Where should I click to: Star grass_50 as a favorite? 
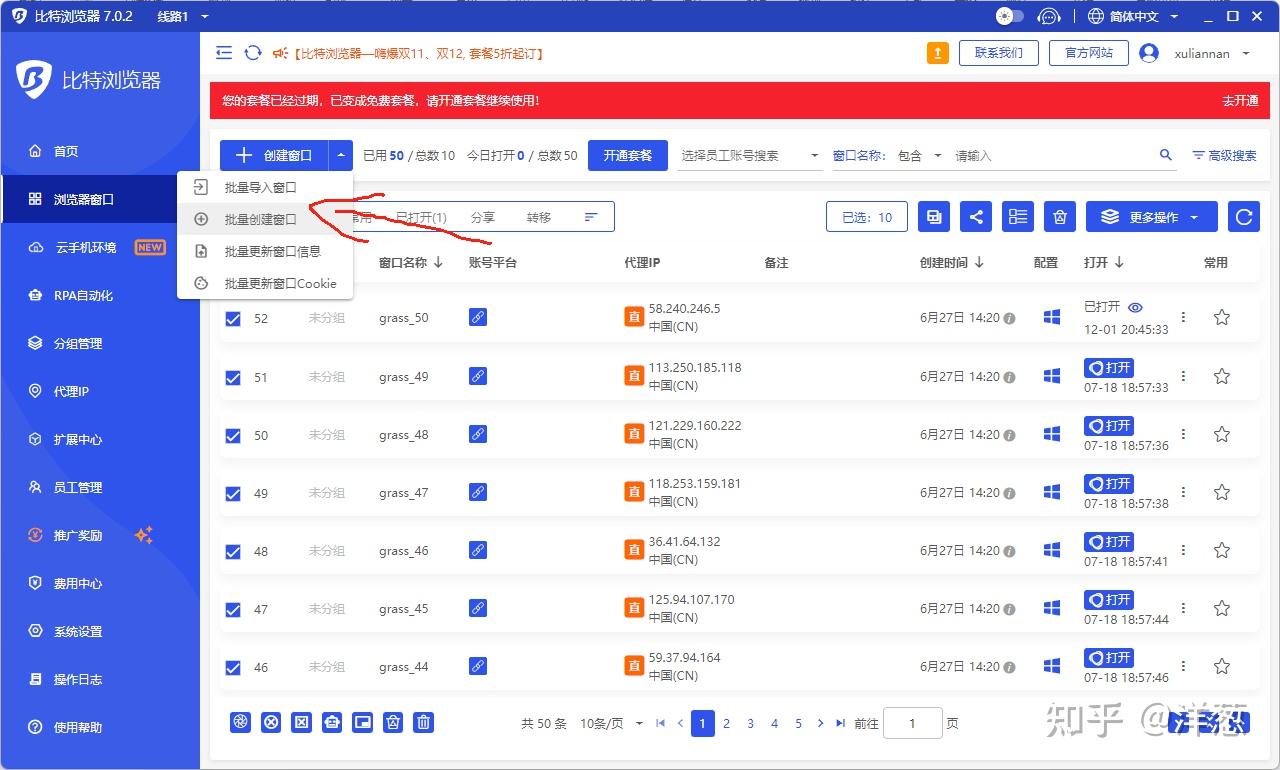click(x=1221, y=317)
